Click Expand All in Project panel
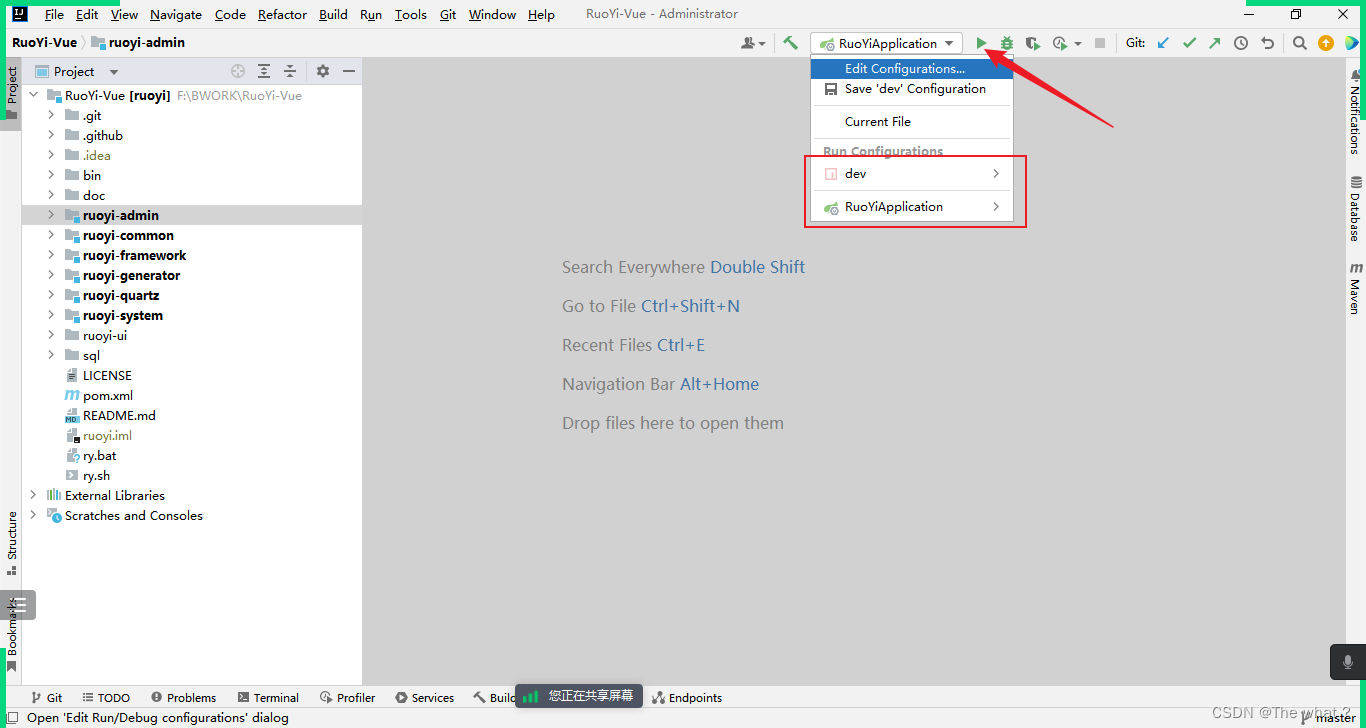The width and height of the screenshot is (1366, 728). pyautogui.click(x=264, y=71)
